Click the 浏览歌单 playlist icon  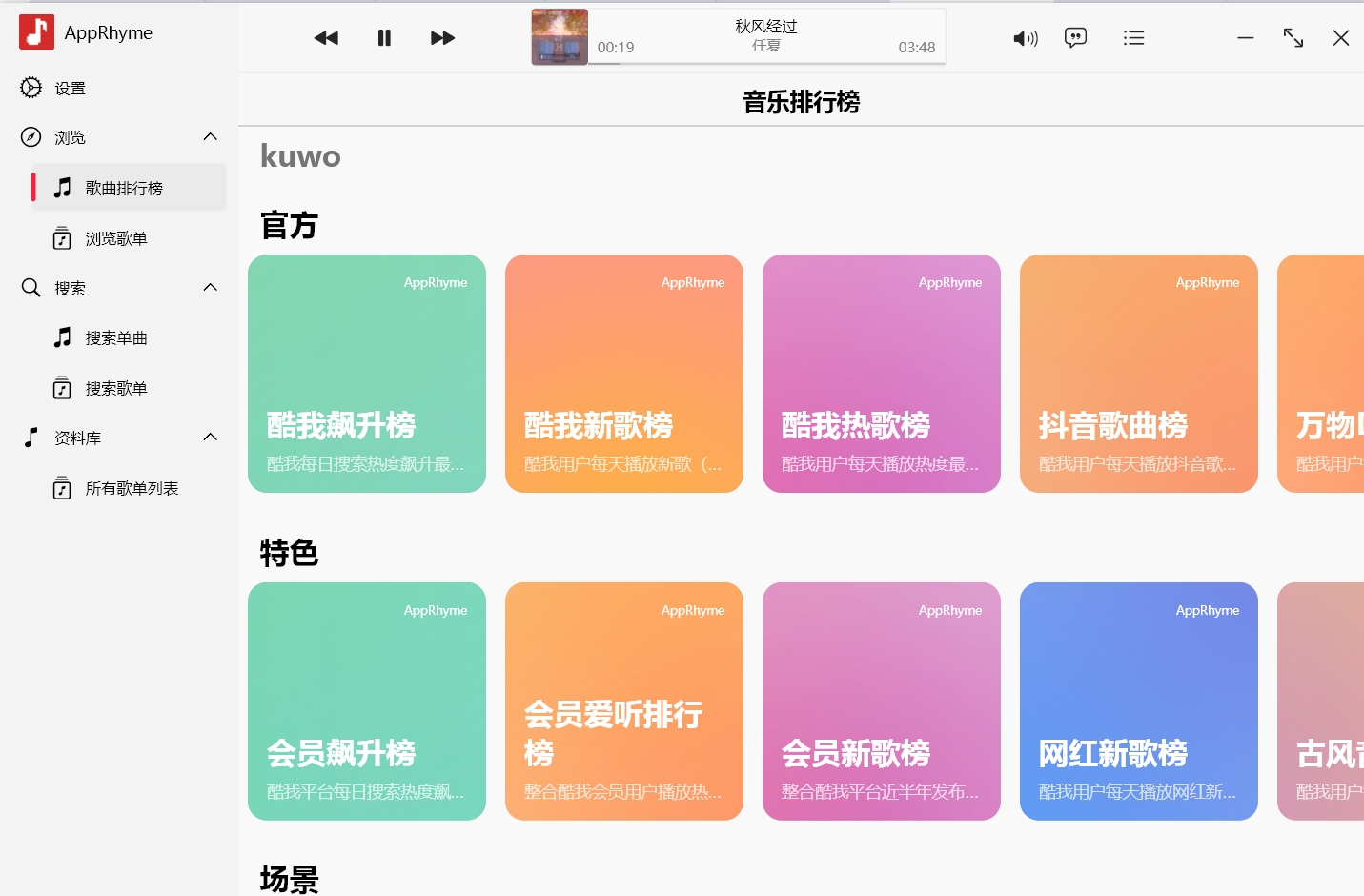pyautogui.click(x=62, y=238)
